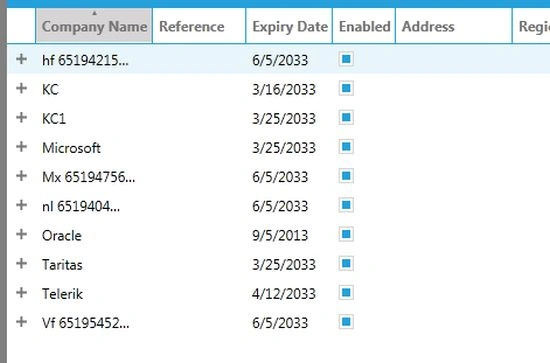
Task: Toggle Enabled checkbox for Taritas
Action: [346, 263]
